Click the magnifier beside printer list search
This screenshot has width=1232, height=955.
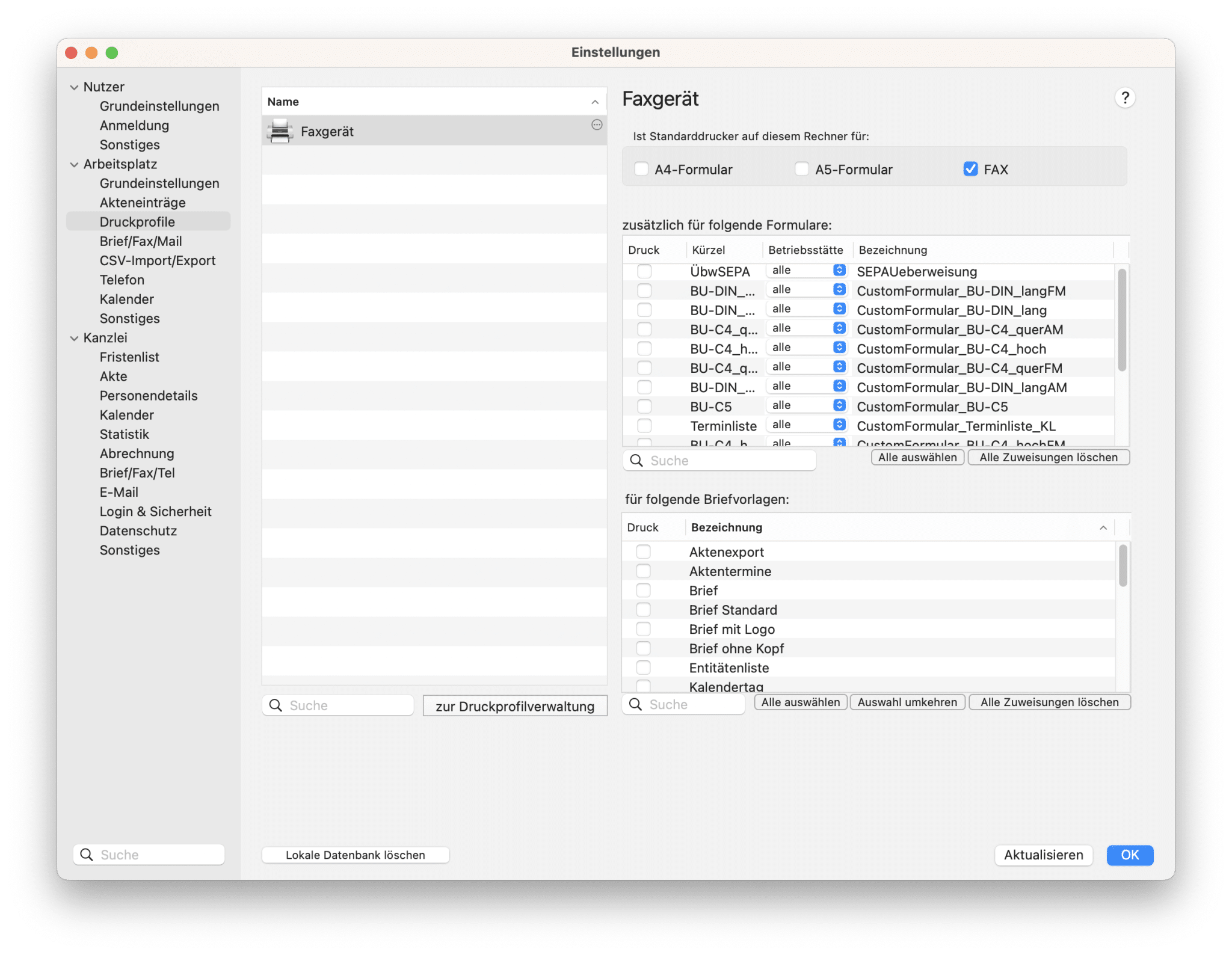coord(276,705)
